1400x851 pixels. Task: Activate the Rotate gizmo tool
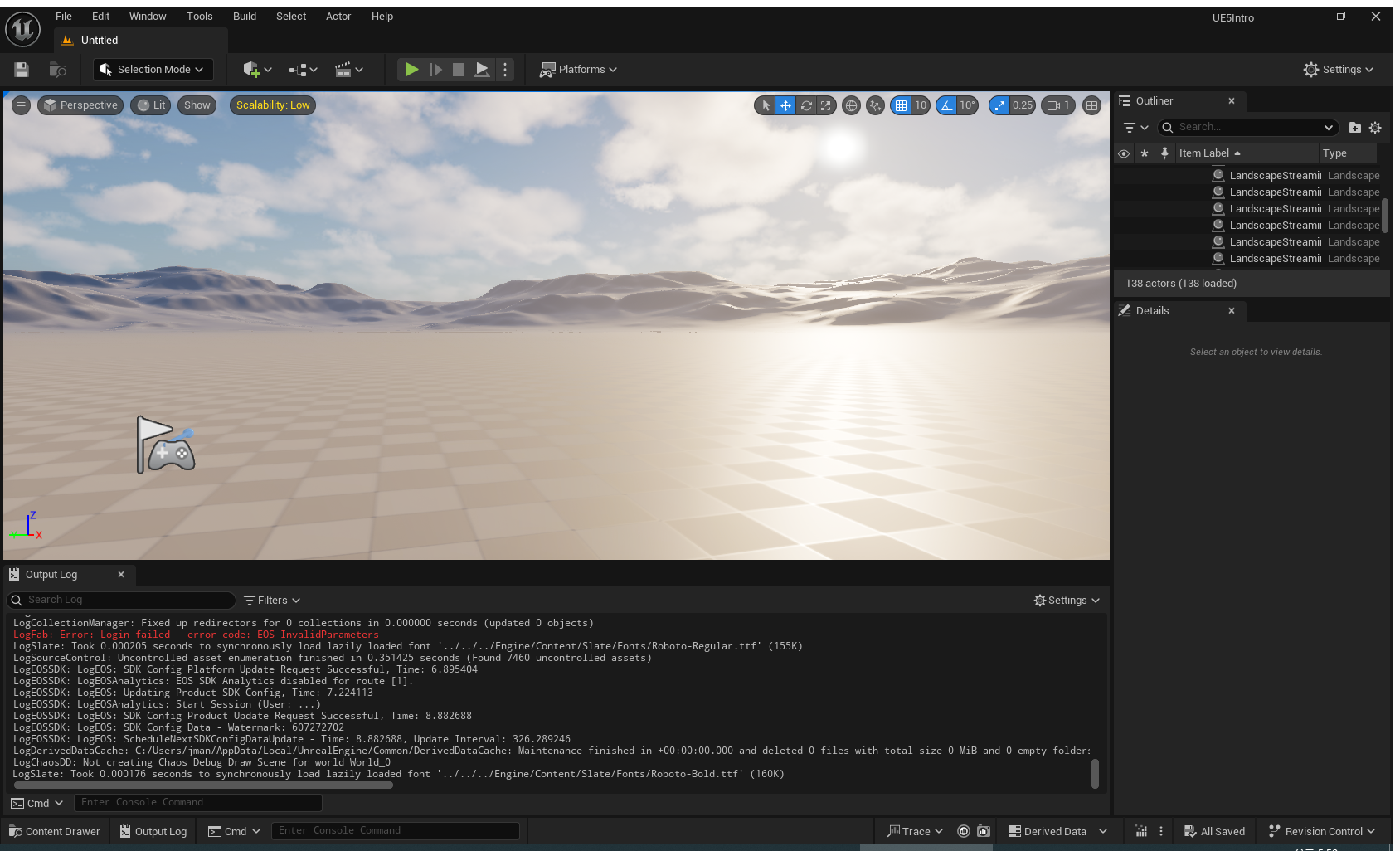pos(806,105)
